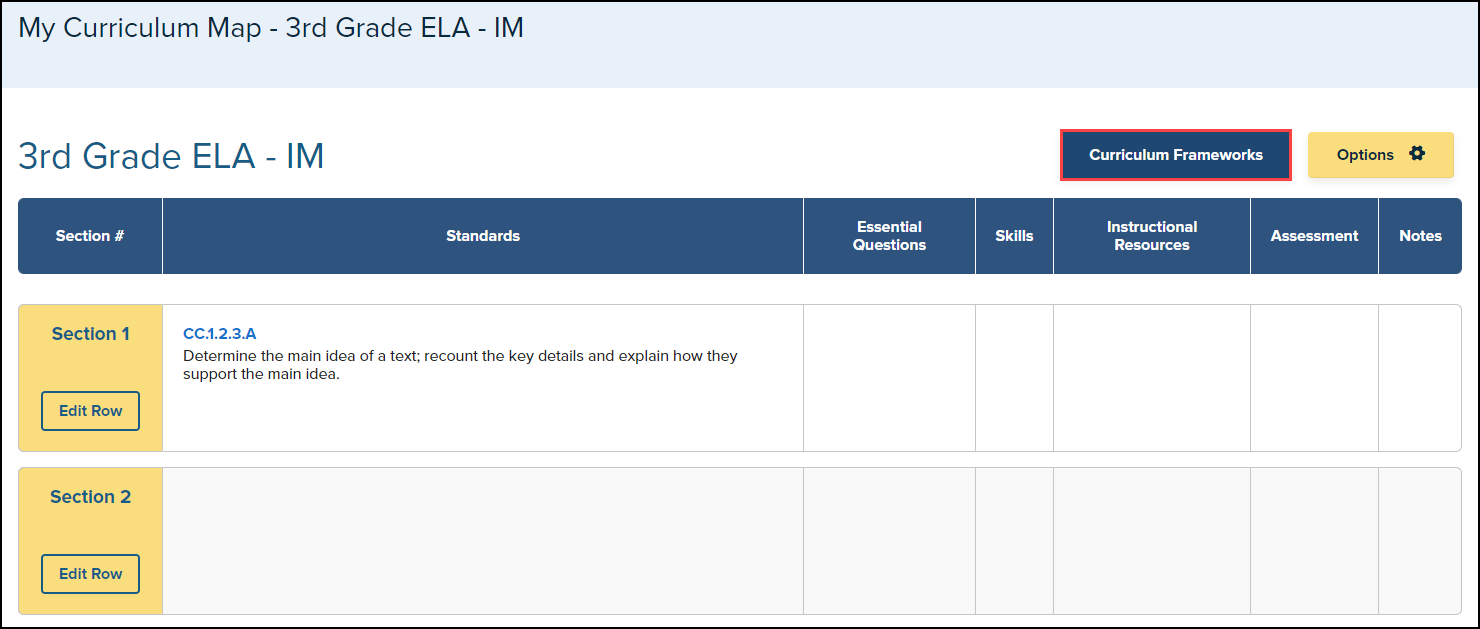Click the Notes column header
Viewport: 1480px width, 629px height.
[1420, 236]
